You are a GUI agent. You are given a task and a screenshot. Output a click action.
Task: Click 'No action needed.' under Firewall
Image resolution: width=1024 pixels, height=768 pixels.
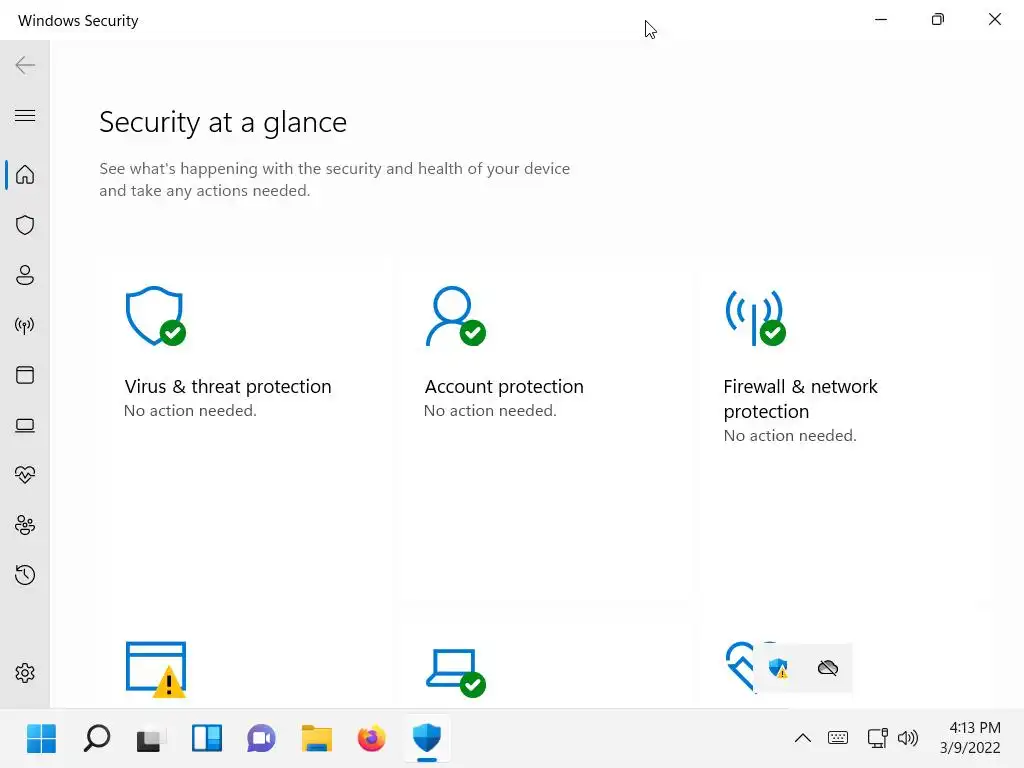coord(790,436)
